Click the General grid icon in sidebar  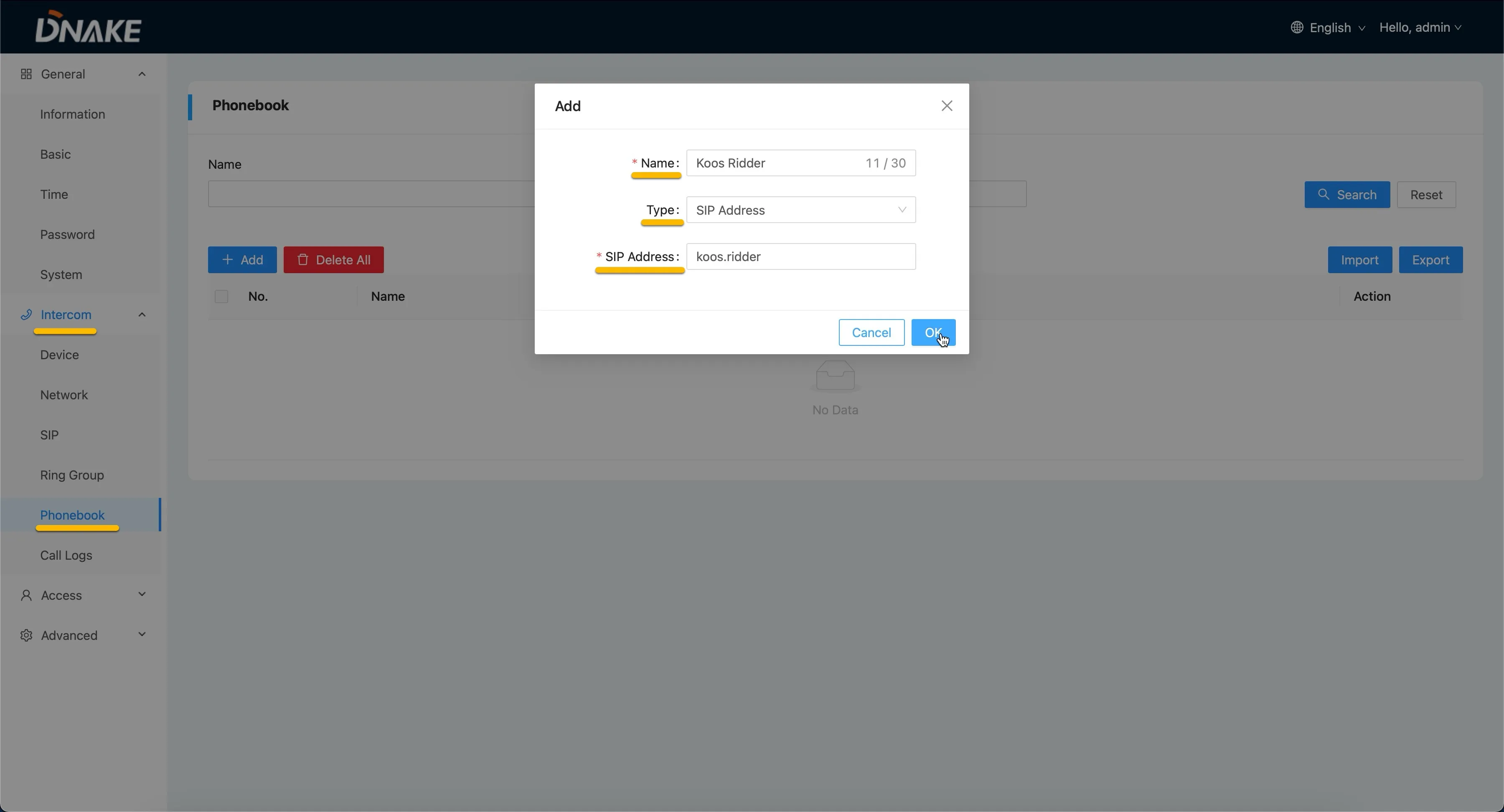pyautogui.click(x=25, y=74)
